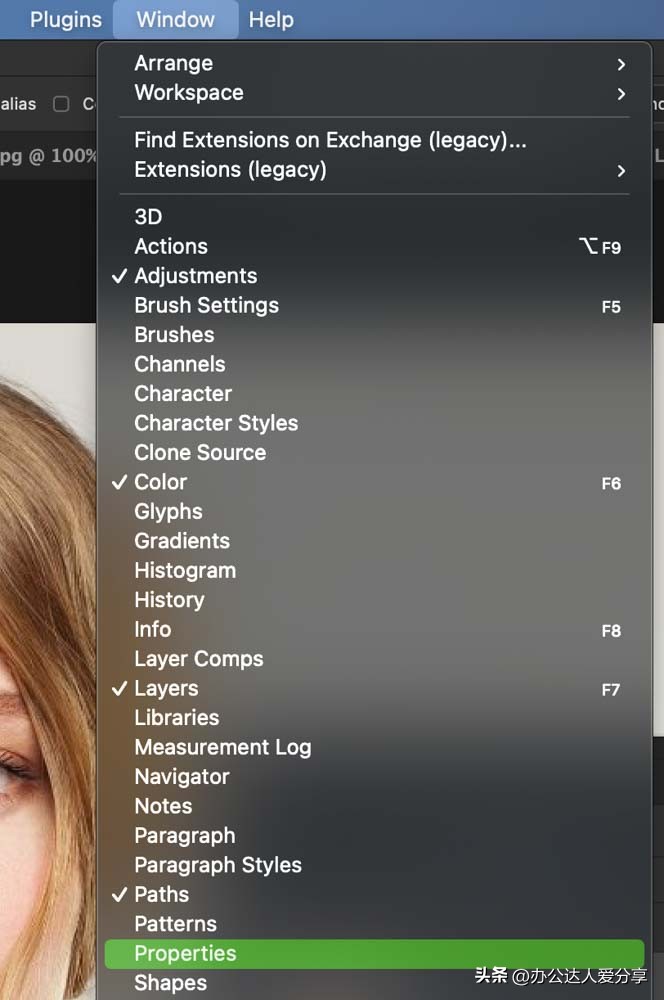
Task: Open the Clone Source panel
Action: pyautogui.click(x=374, y=453)
